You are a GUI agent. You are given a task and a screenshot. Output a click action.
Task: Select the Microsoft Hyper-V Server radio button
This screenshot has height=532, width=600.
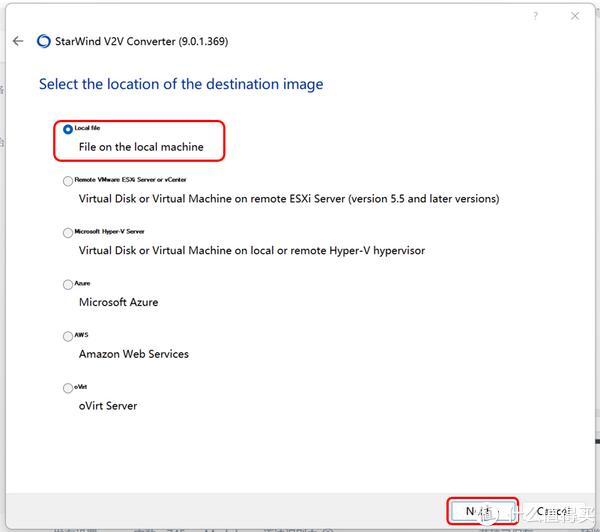[x=68, y=233]
